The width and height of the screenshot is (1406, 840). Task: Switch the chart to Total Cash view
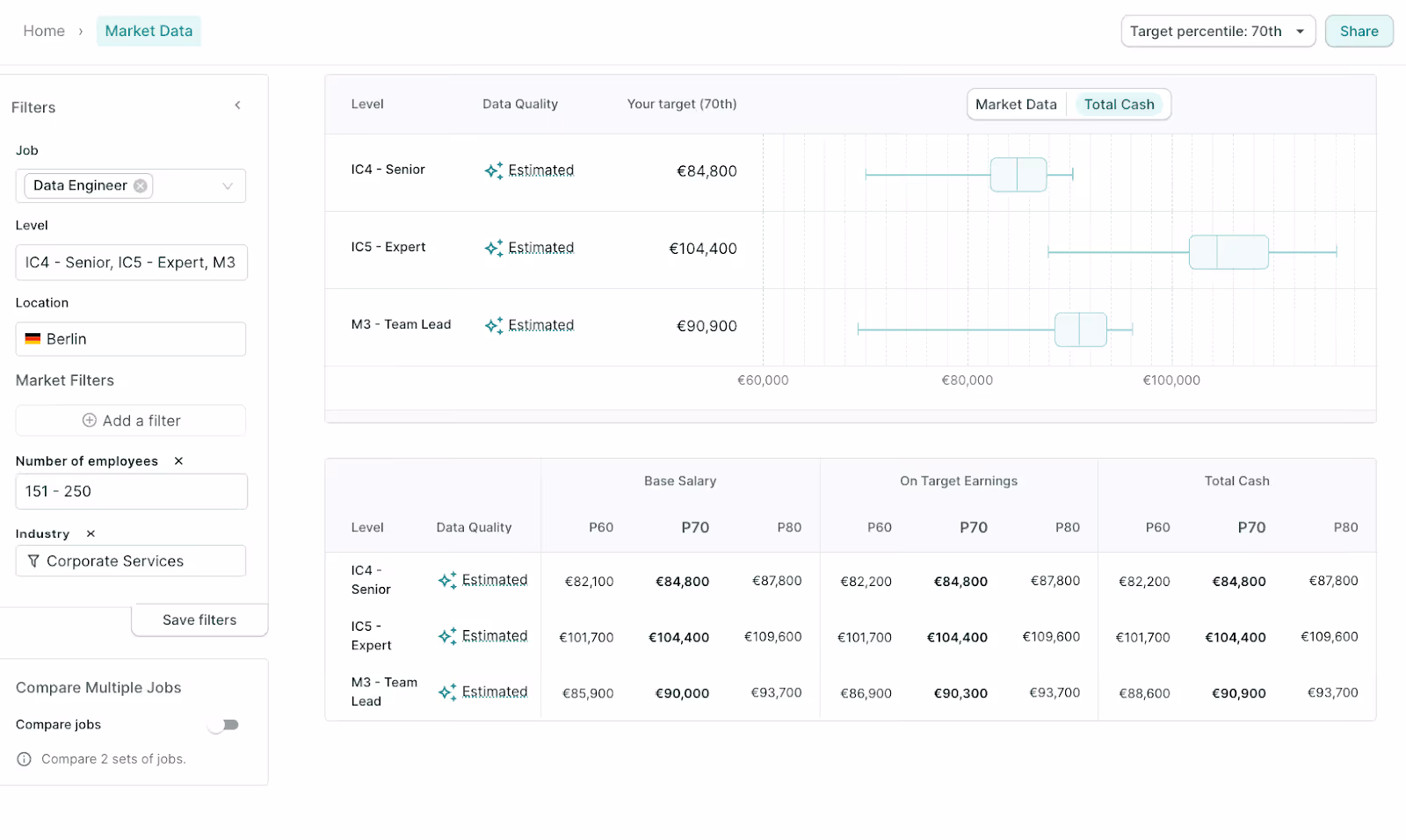pyautogui.click(x=1120, y=104)
